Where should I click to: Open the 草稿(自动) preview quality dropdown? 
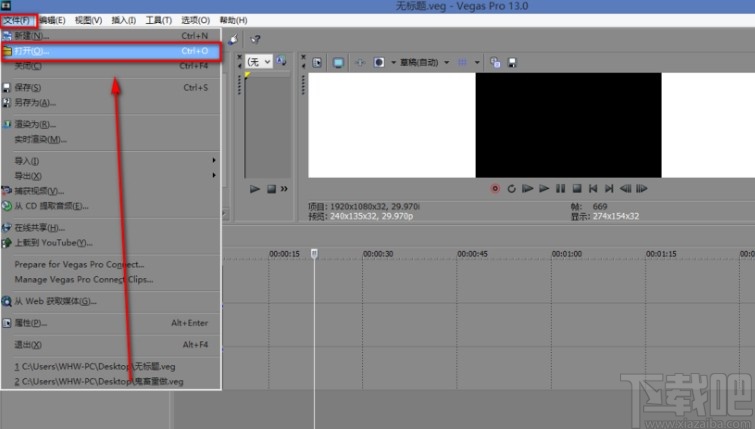(424, 63)
